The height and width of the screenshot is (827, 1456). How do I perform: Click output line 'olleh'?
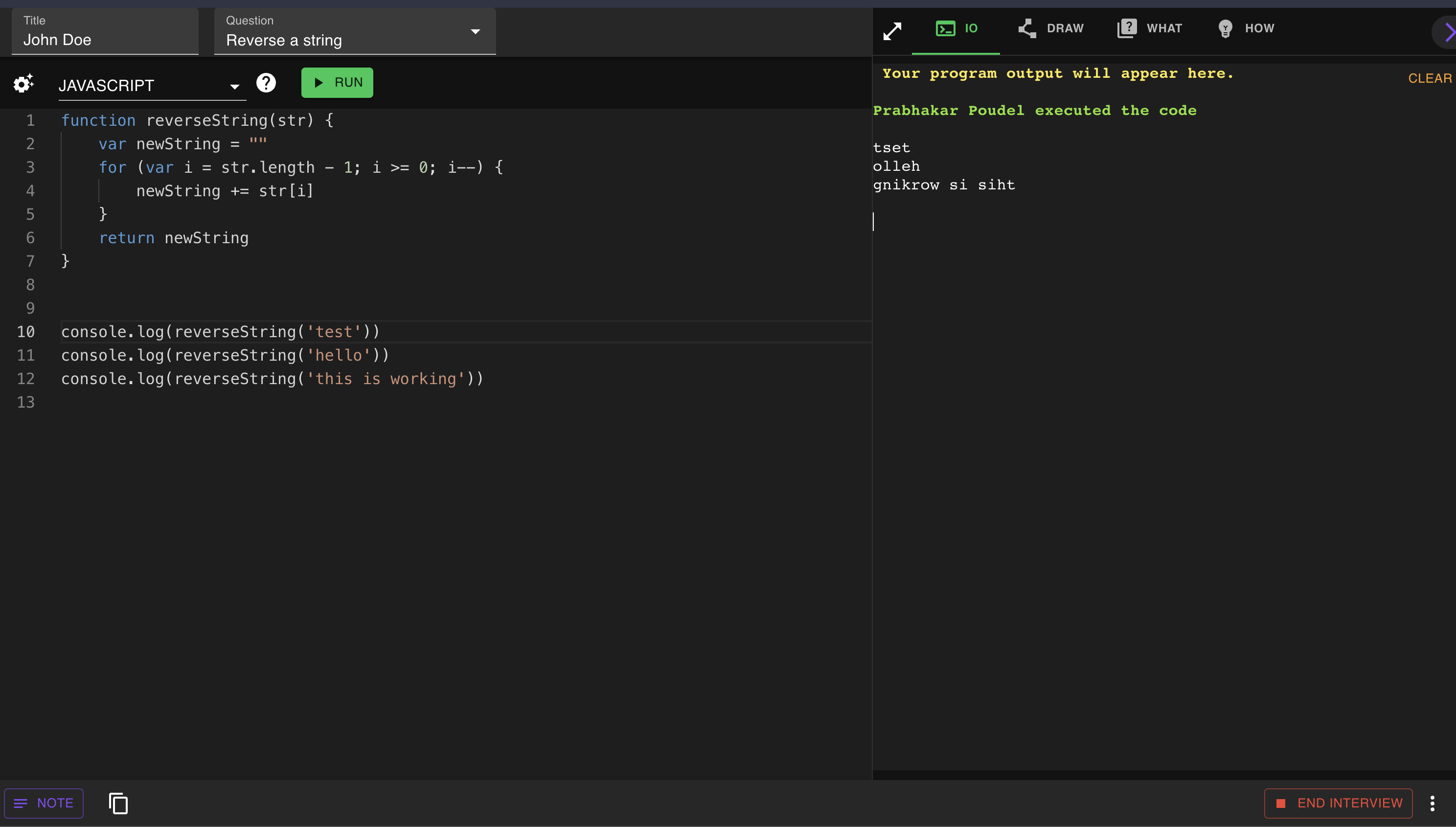(896, 166)
